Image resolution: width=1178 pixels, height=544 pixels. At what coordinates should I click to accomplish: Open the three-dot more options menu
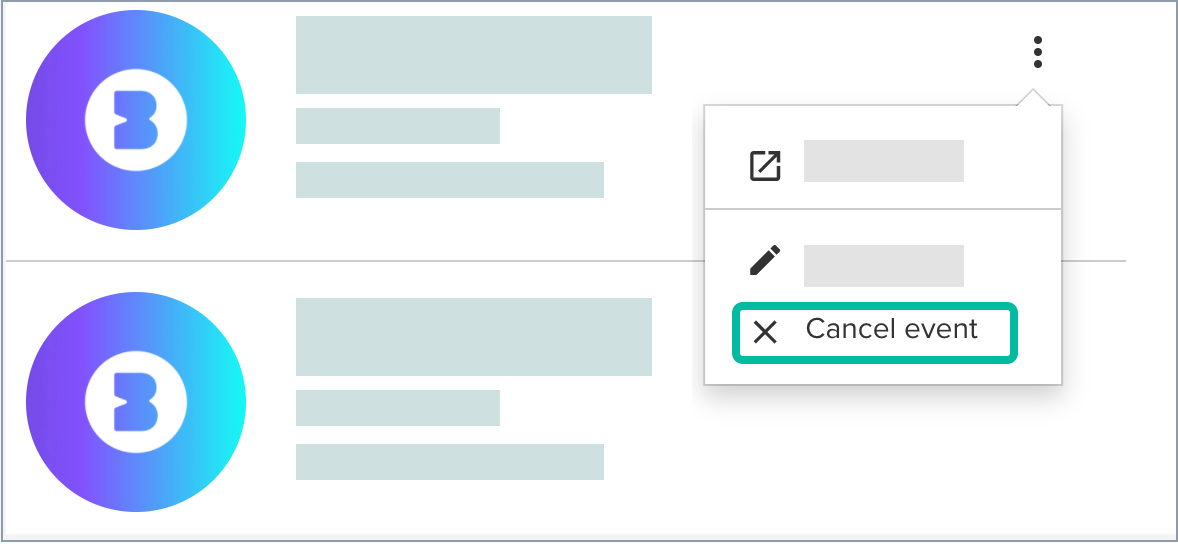coord(1038,52)
